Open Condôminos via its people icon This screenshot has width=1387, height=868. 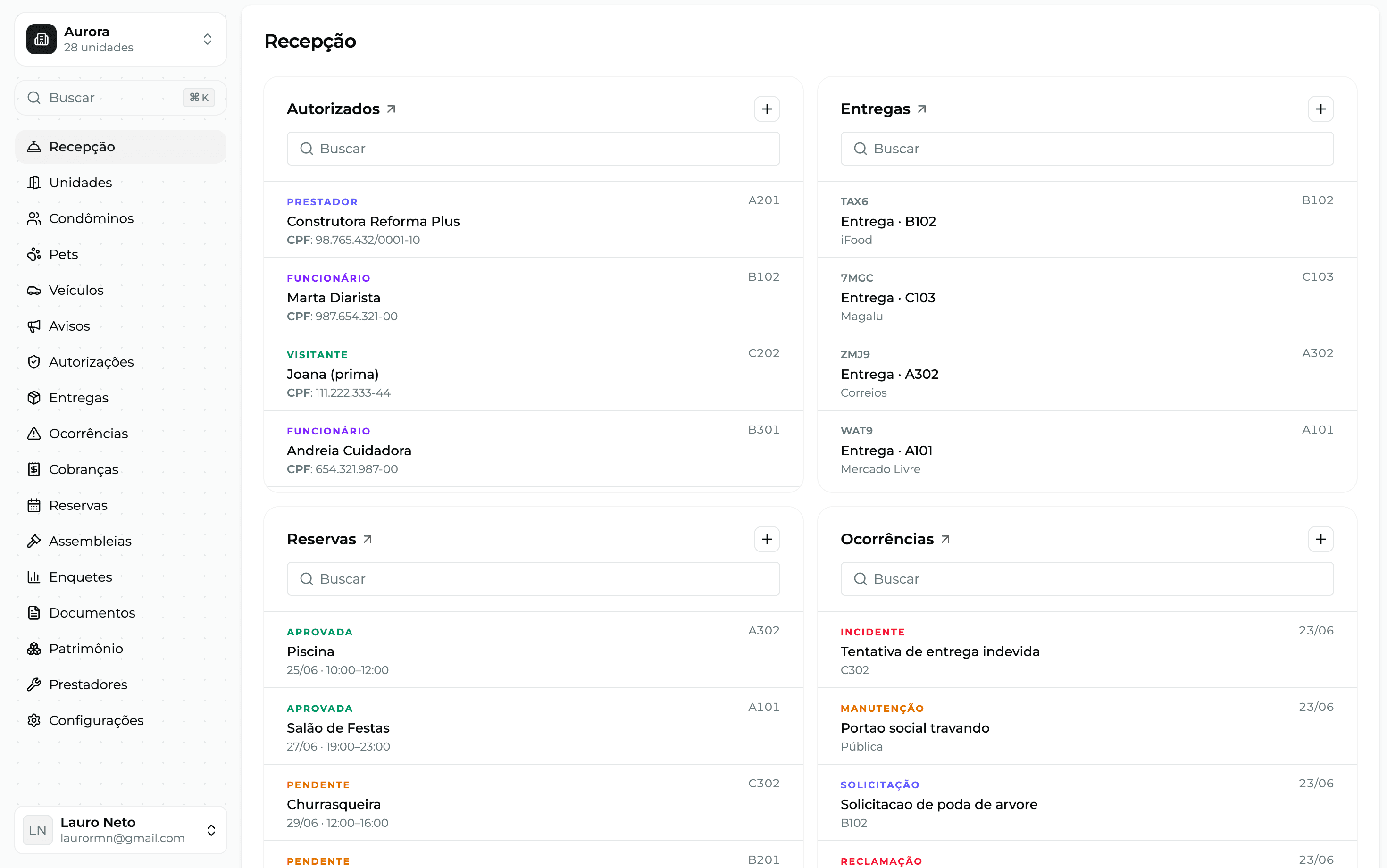point(34,219)
